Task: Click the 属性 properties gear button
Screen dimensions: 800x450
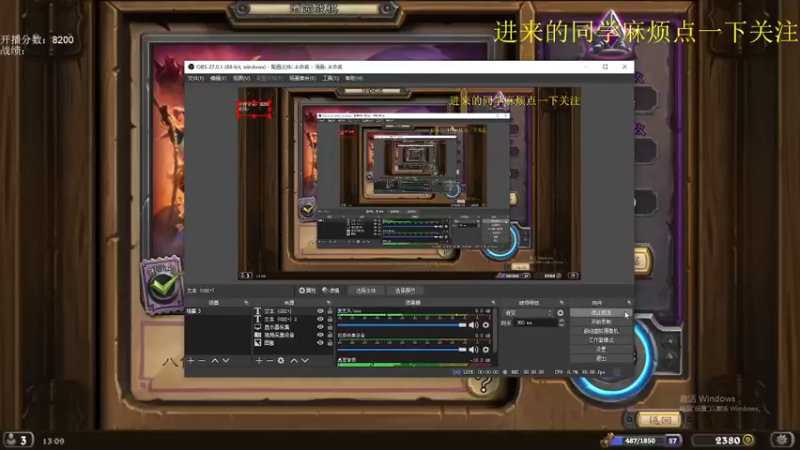Action: tap(307, 290)
